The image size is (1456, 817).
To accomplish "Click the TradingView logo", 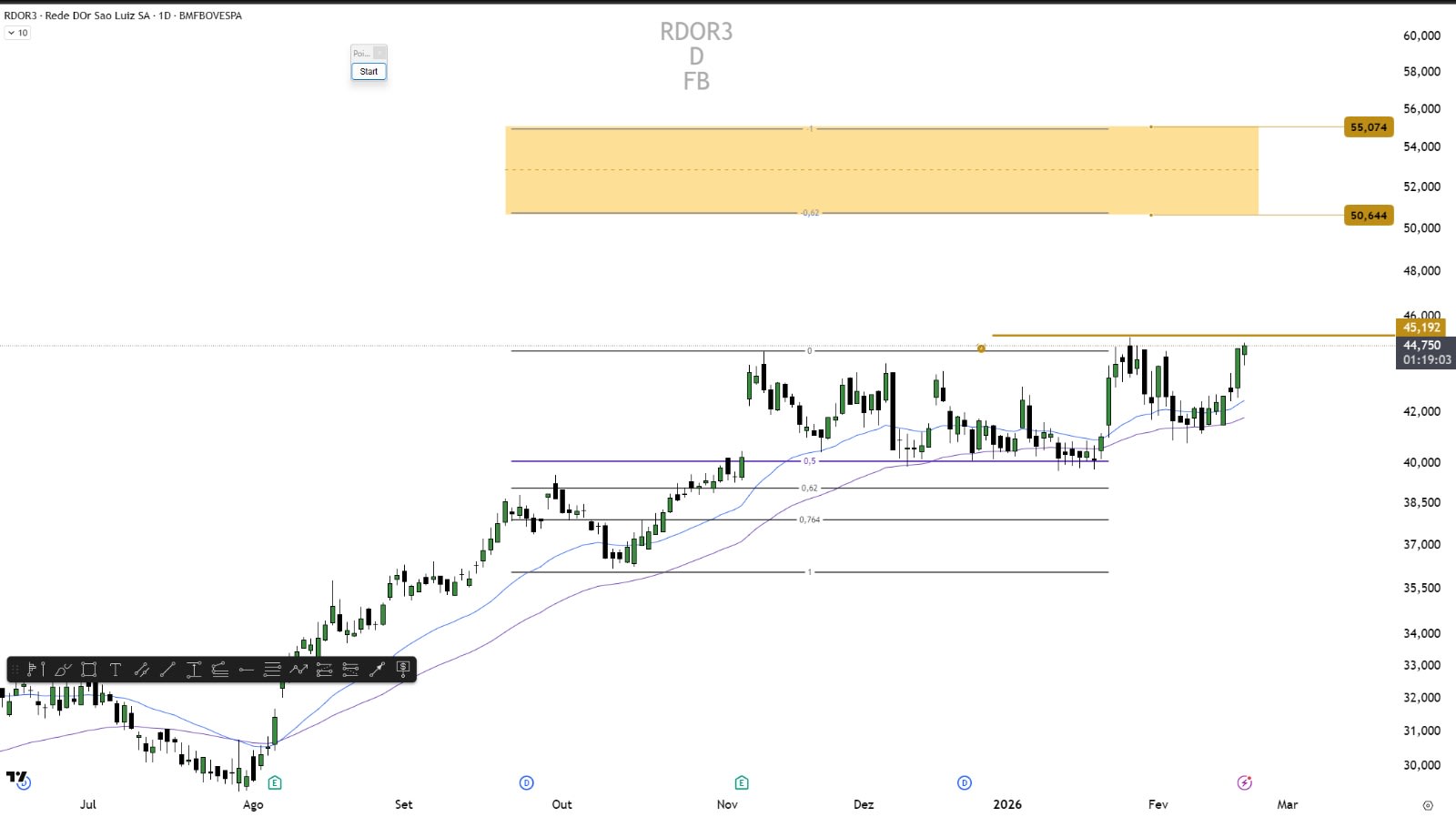I will (x=15, y=777).
